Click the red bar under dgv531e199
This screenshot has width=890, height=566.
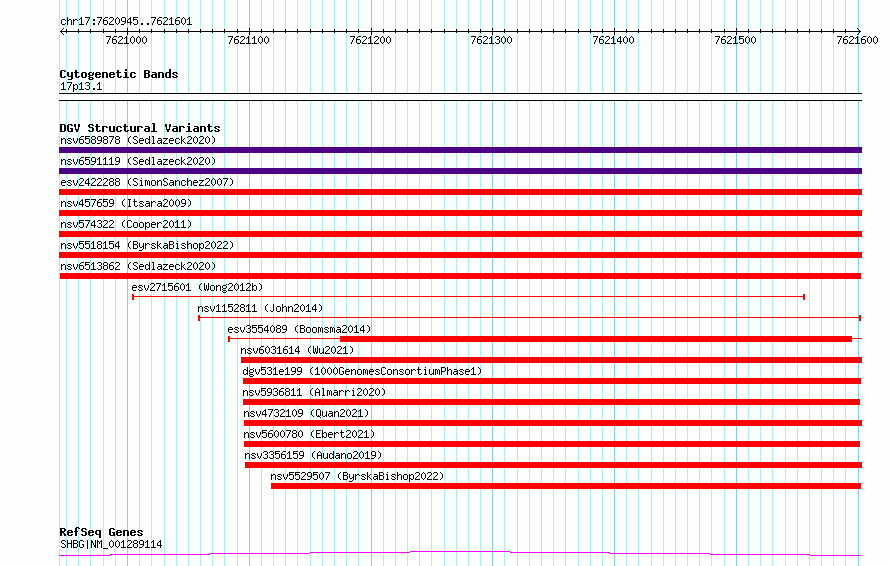(x=552, y=381)
